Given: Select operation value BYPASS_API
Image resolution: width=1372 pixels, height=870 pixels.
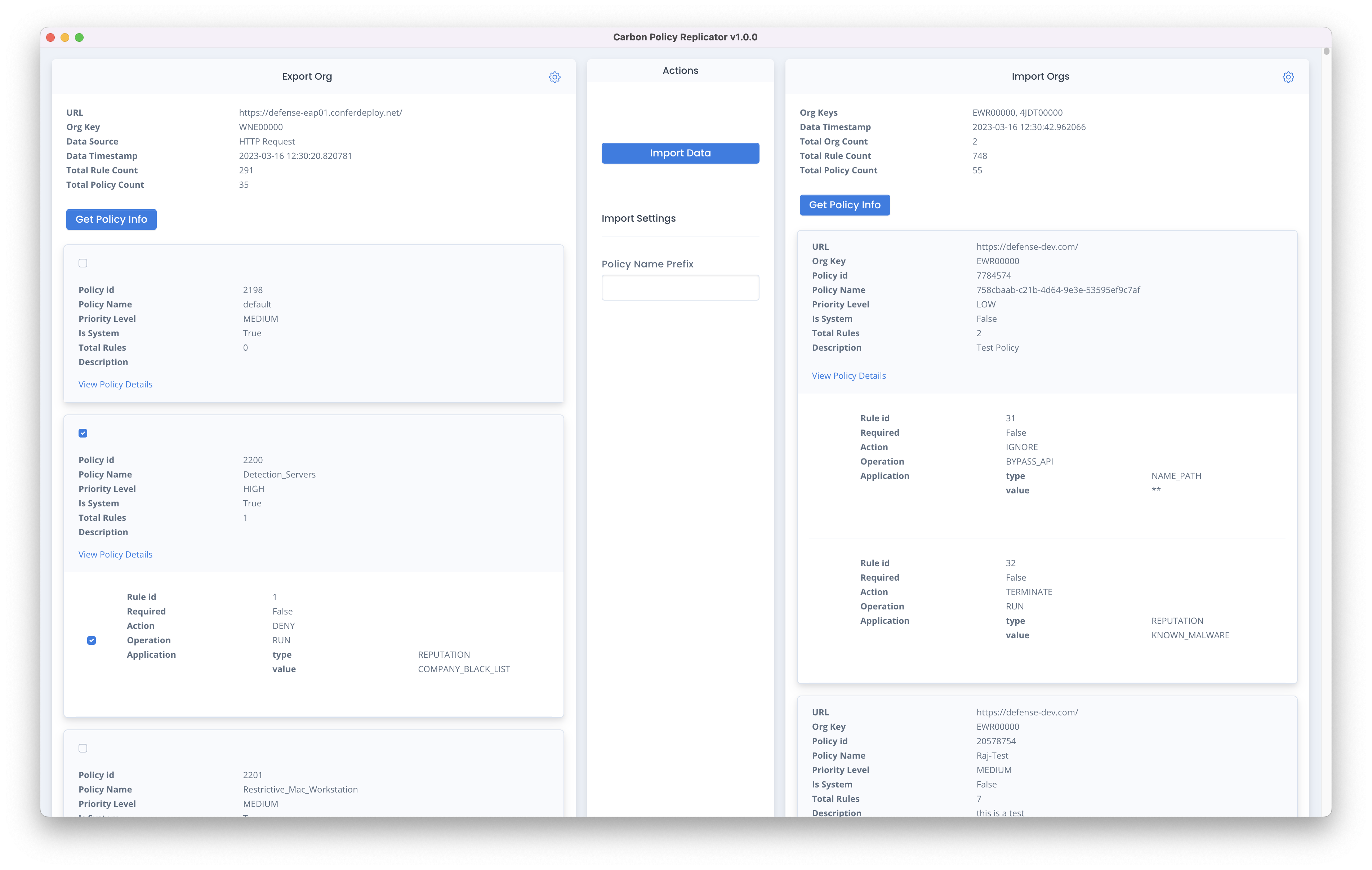Looking at the screenshot, I should (1029, 462).
